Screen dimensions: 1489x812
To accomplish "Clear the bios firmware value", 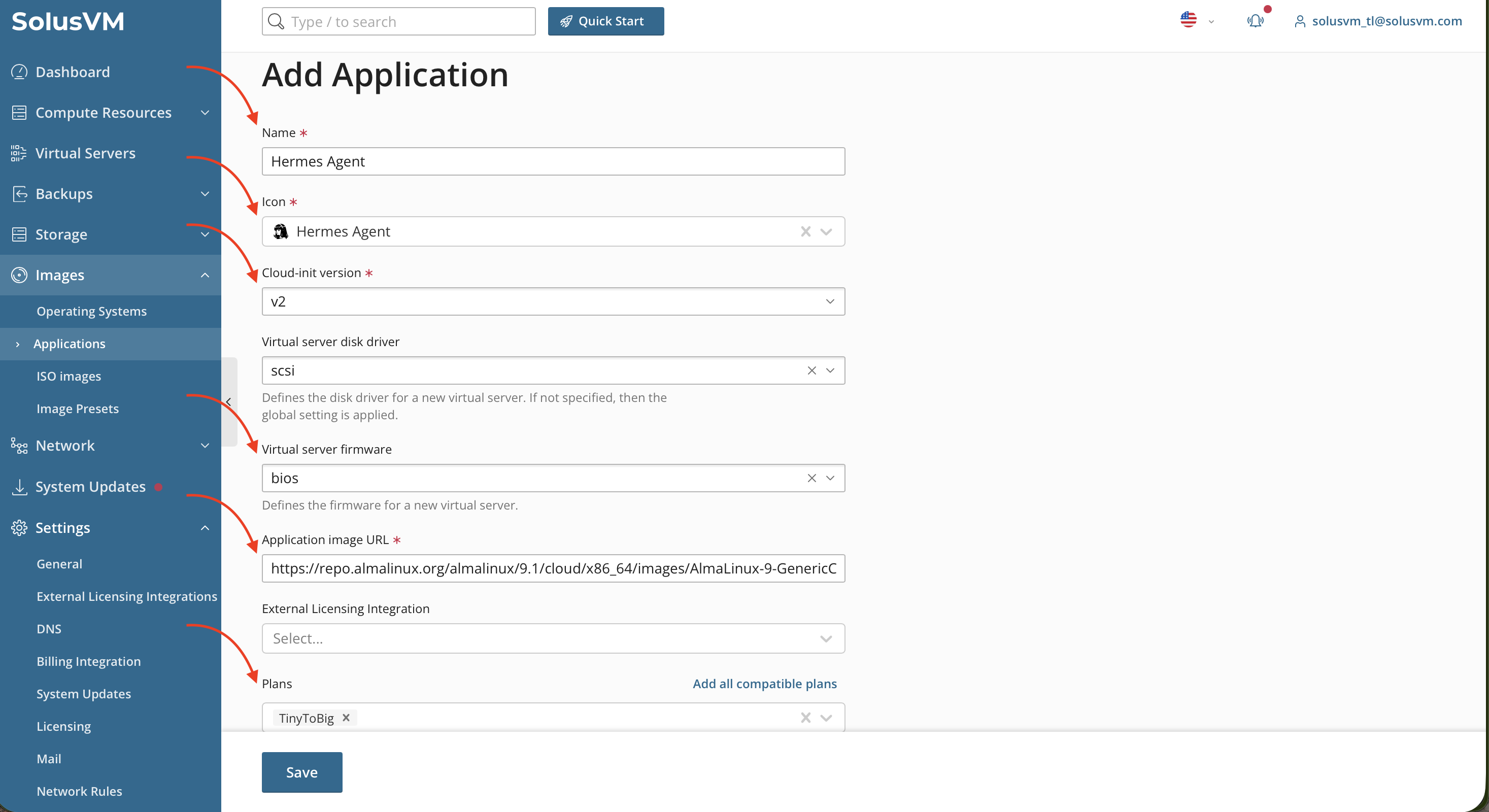I will tap(812, 478).
